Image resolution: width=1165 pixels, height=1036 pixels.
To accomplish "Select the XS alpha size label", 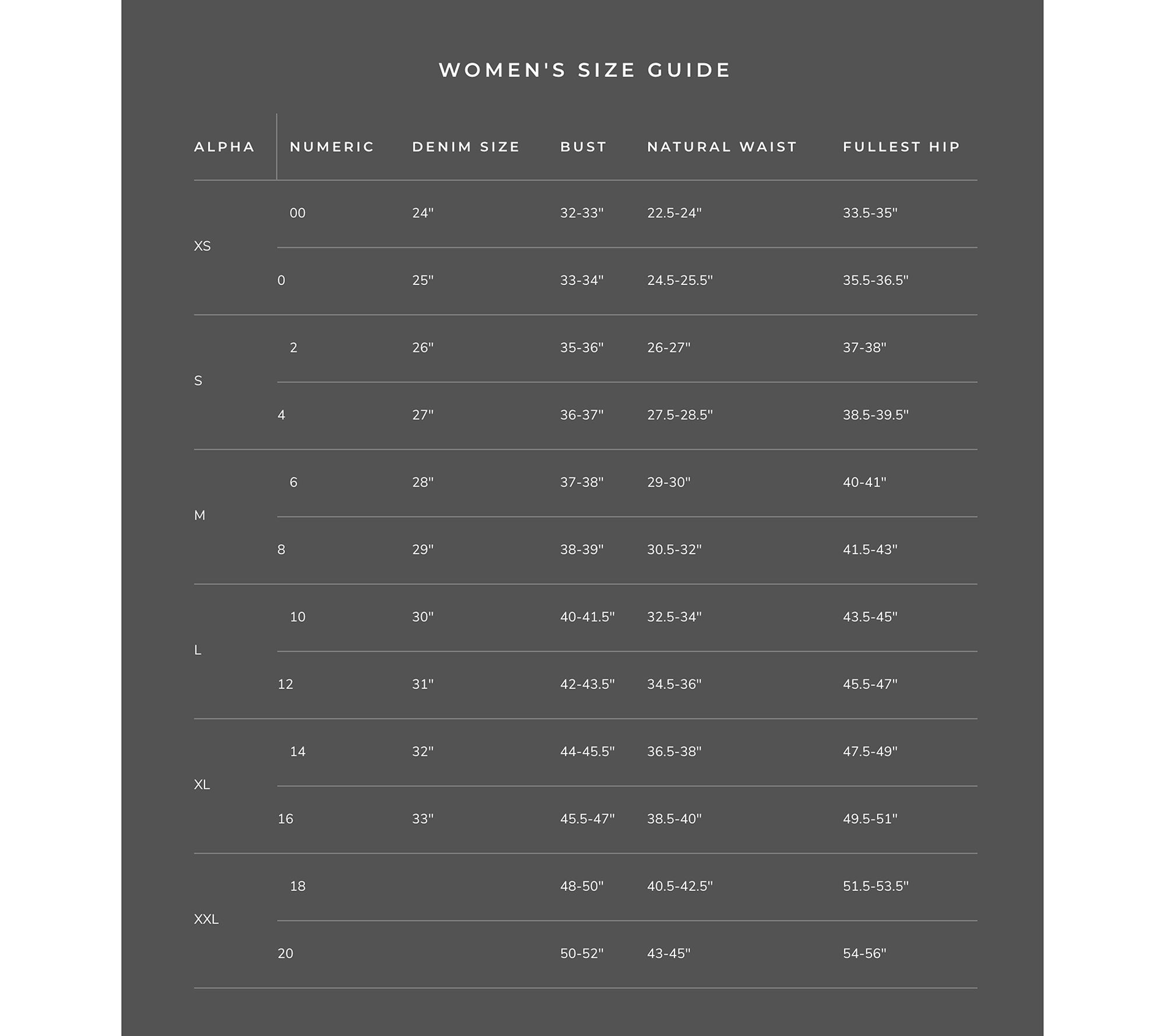I will 202,246.
